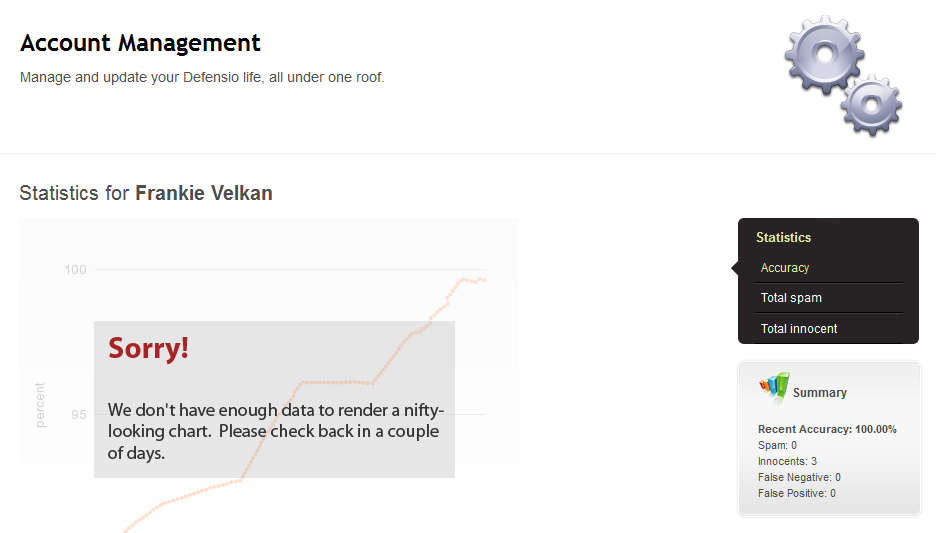The image size is (936, 533).
Task: Click the Statistics menu header
Action: (x=783, y=238)
